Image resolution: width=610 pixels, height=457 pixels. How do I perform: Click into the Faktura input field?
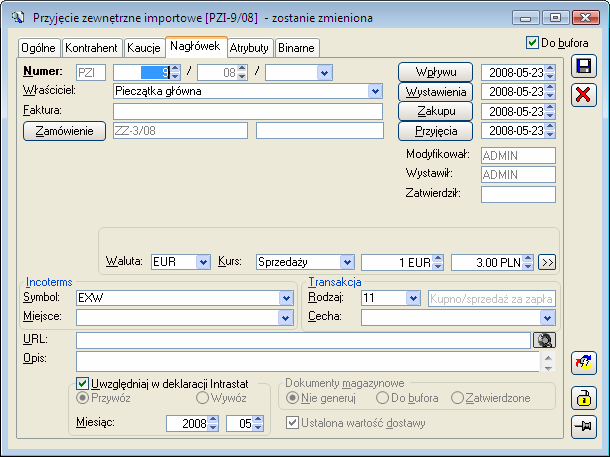pos(248,111)
